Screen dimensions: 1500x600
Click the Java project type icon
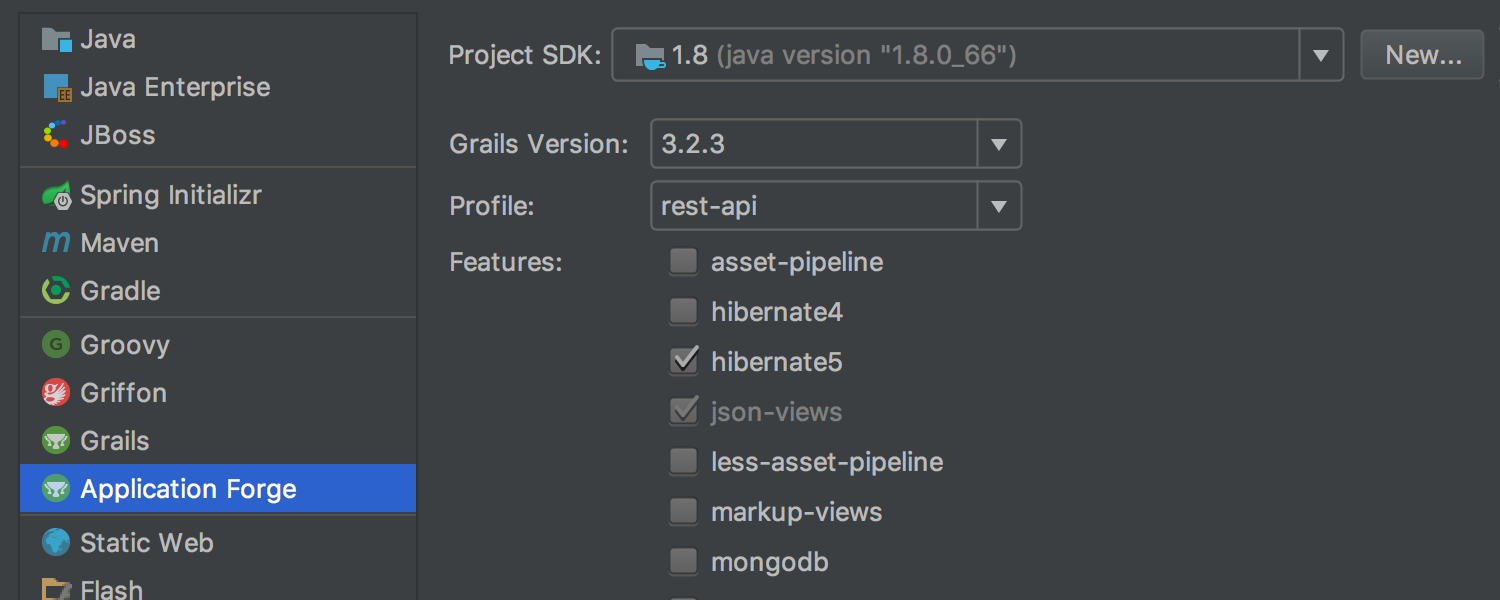(56, 40)
